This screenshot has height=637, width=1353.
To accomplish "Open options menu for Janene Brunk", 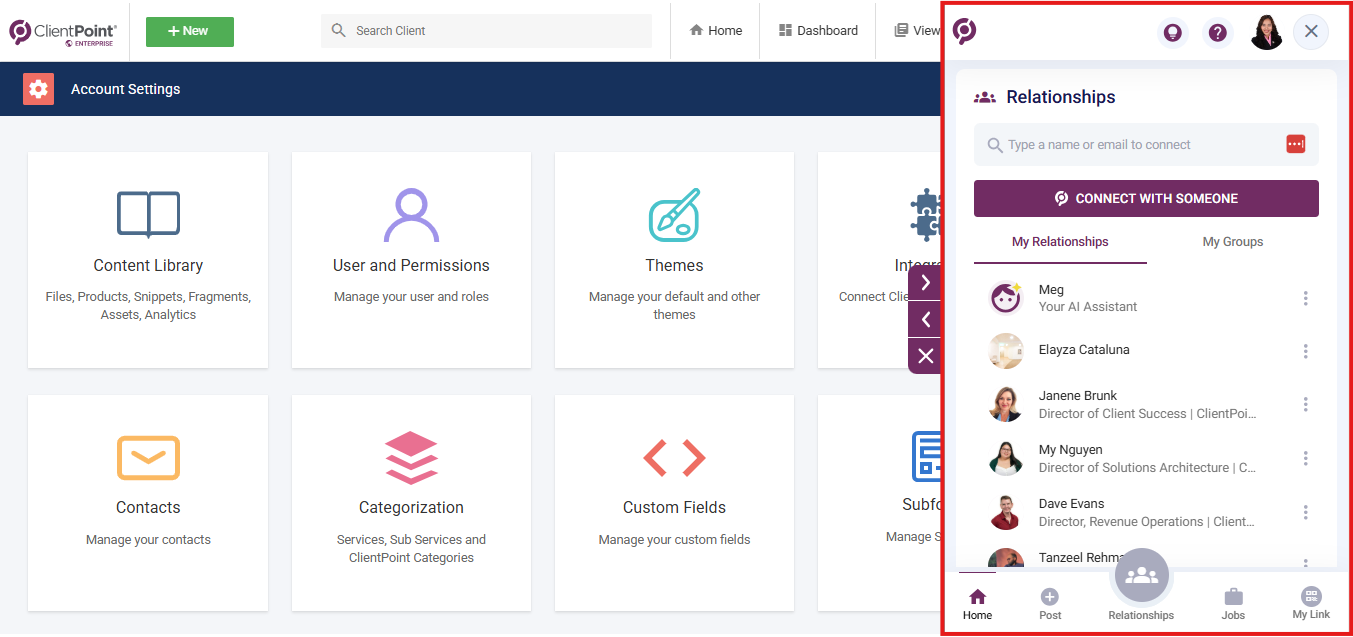I will point(1305,404).
